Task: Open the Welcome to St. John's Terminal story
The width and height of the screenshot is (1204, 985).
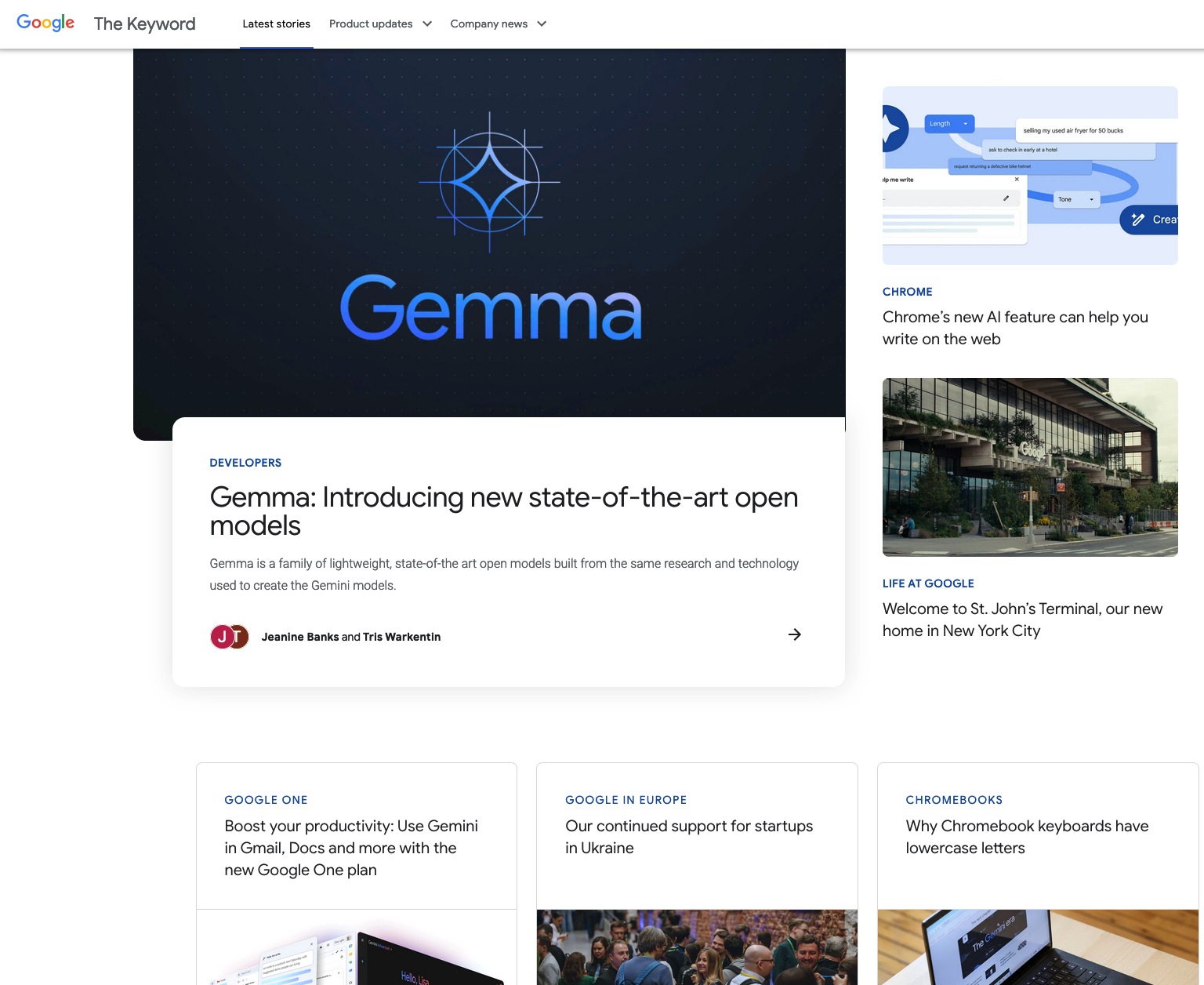Action: point(1021,620)
